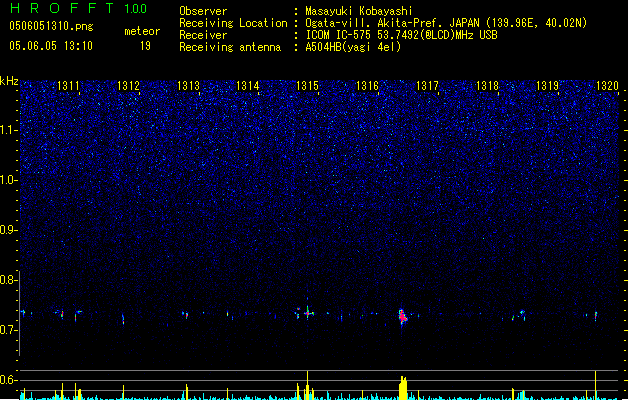Click the HROFFT program title text
Image resolution: width=629 pixels, height=400 pixels.
62,8
